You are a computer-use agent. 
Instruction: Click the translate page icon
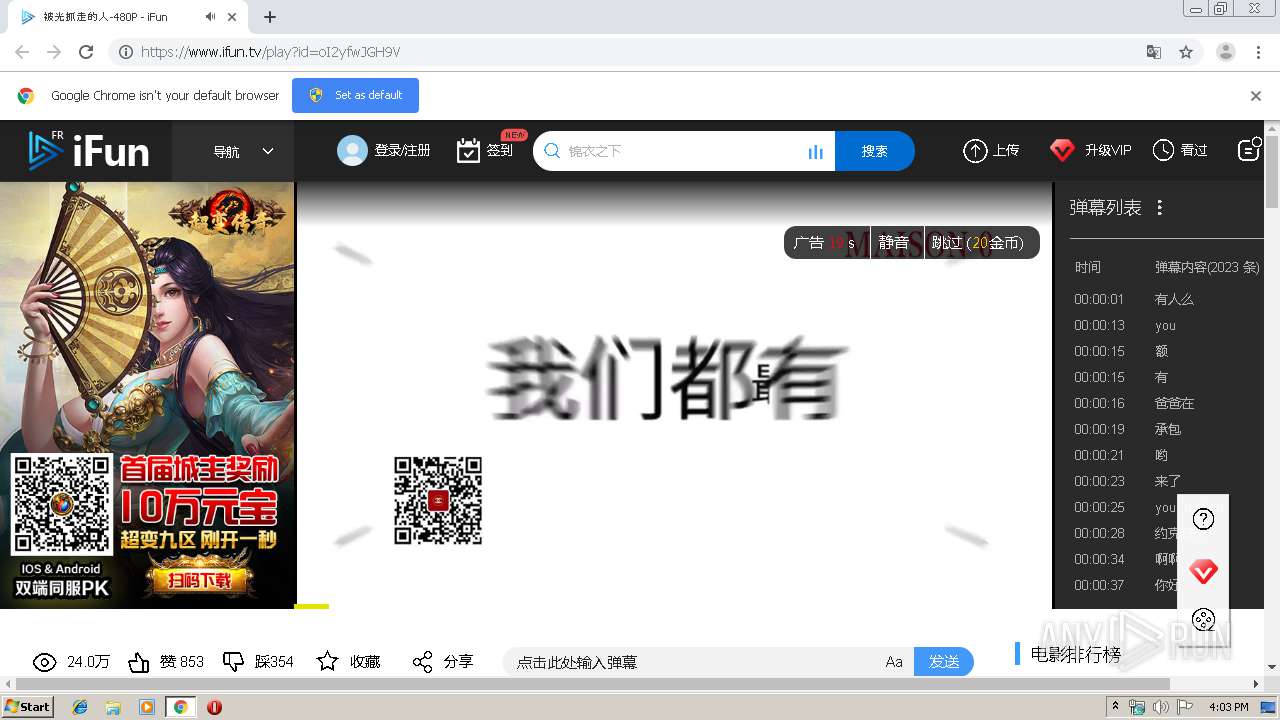click(1154, 52)
